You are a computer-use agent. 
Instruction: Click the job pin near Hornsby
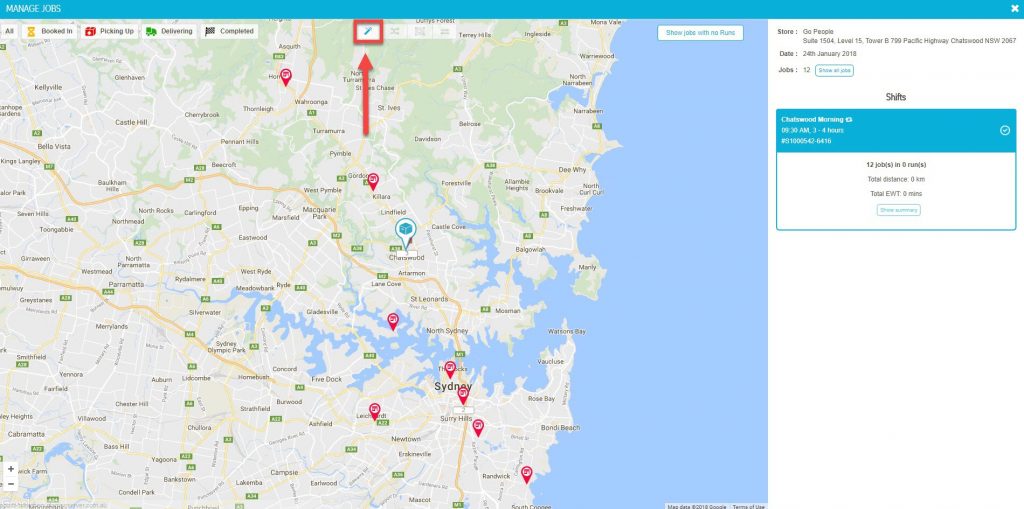[x=285, y=76]
